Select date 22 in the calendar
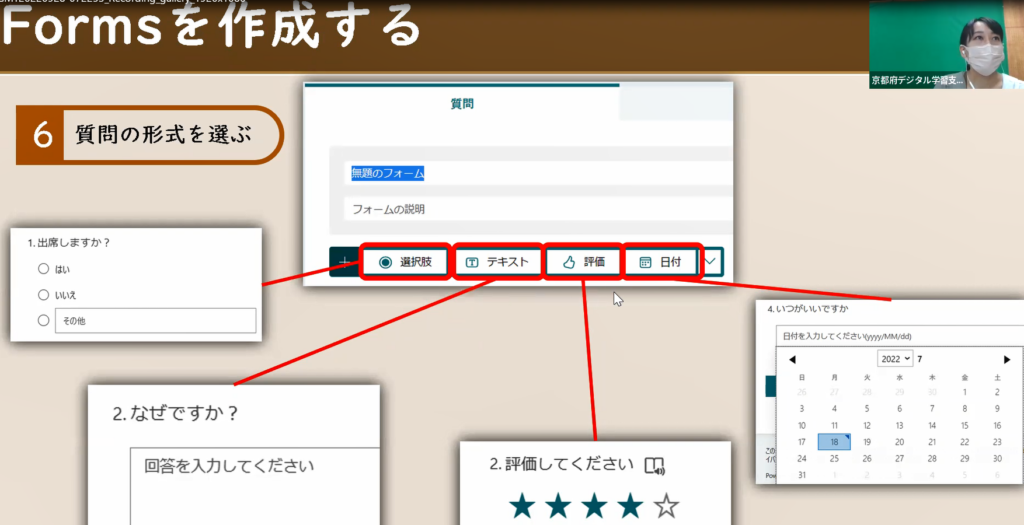1024x525 pixels. [x=965, y=442]
